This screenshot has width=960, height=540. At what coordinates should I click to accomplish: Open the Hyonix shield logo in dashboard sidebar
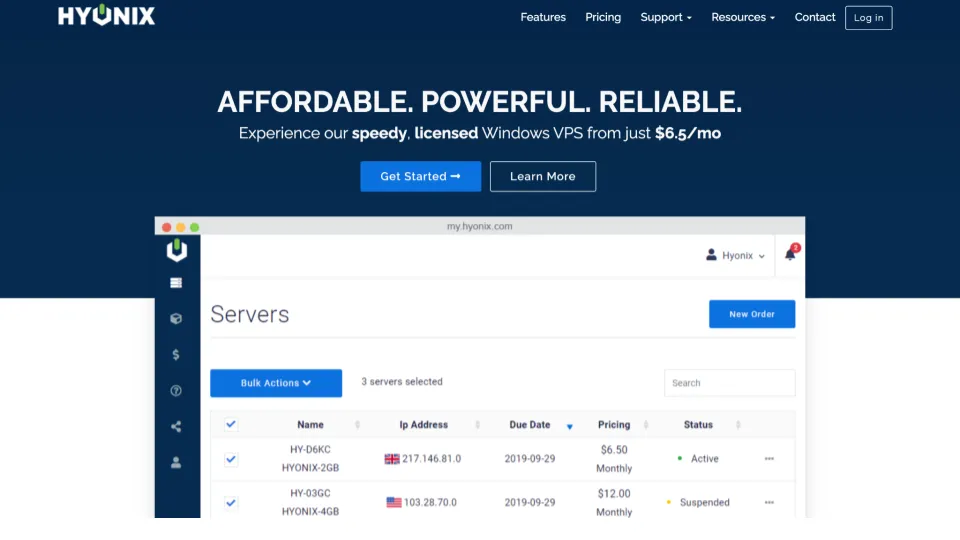[177, 250]
